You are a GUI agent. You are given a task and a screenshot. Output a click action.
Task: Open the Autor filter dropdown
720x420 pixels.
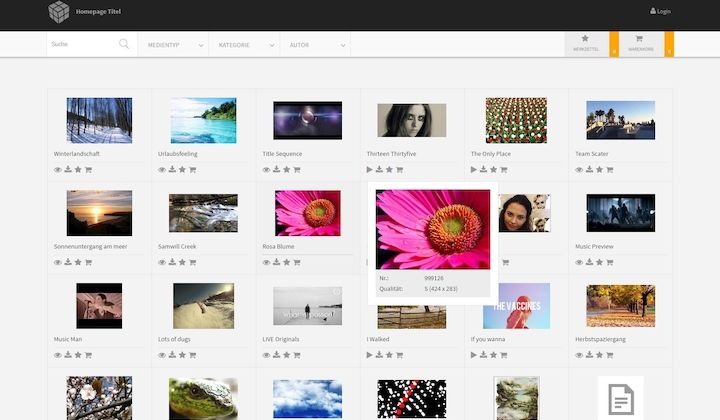316,45
